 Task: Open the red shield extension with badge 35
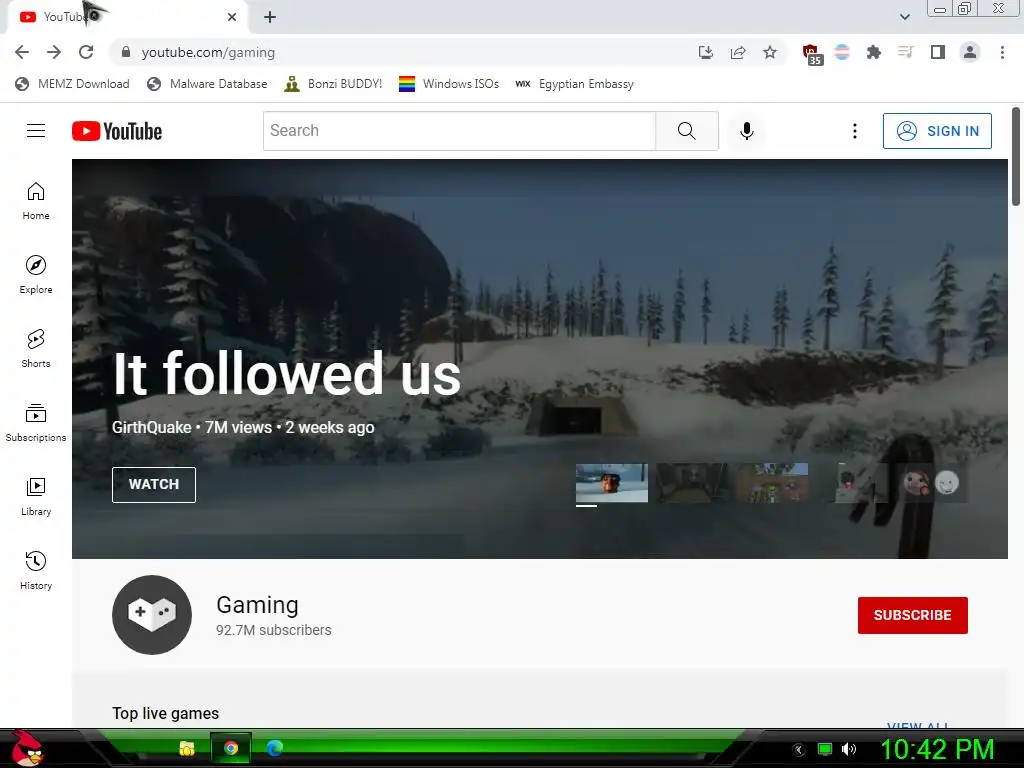[x=812, y=54]
